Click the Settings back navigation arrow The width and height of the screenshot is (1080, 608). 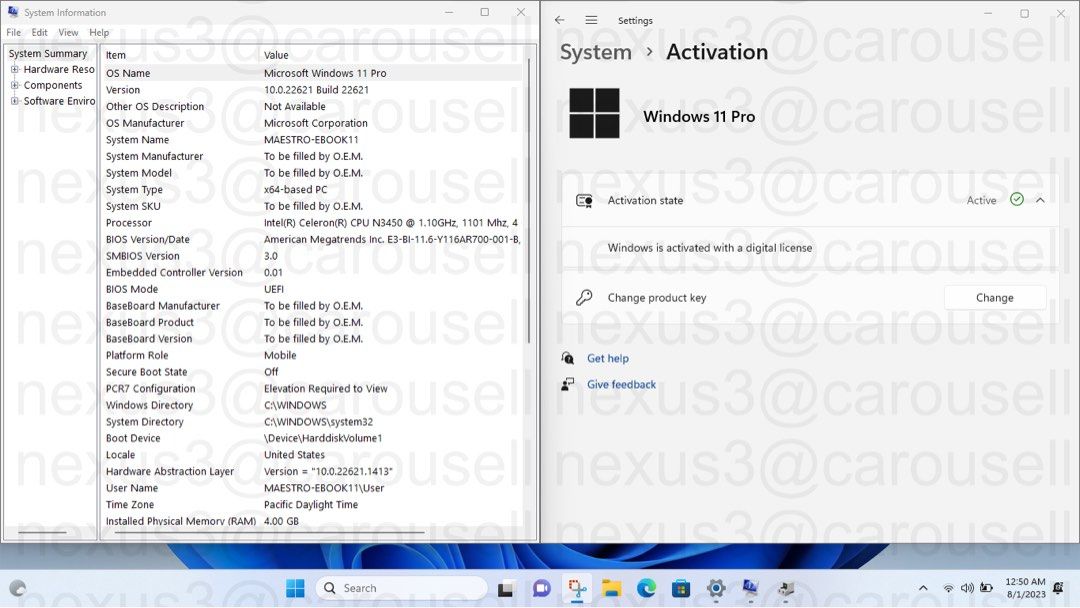(x=560, y=20)
